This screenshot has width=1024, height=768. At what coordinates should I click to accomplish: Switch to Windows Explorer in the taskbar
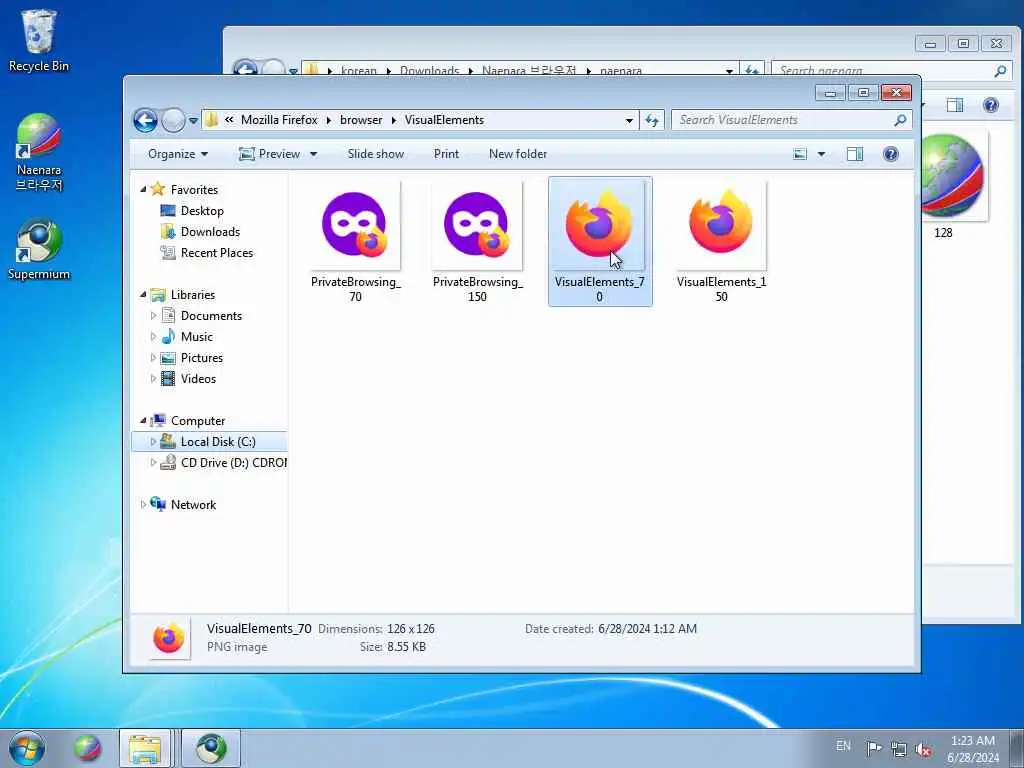coord(145,749)
